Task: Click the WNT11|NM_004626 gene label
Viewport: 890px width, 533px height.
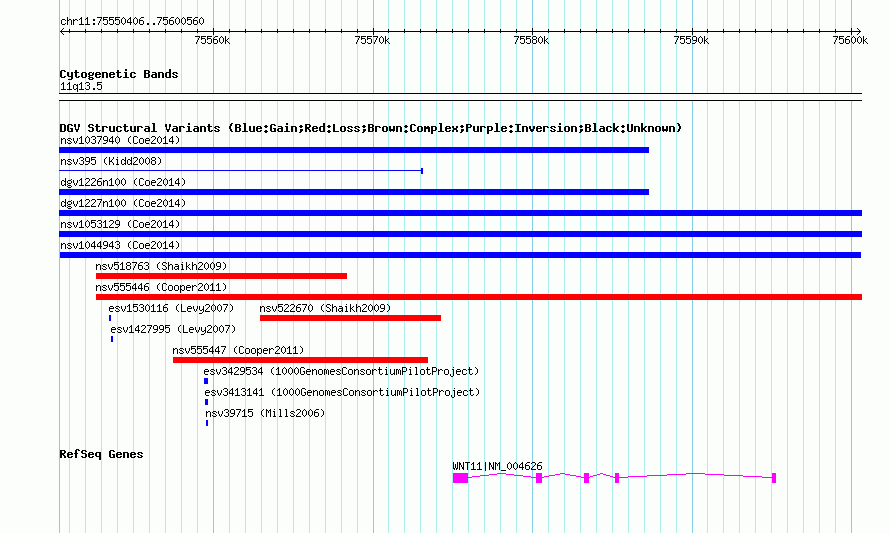Action: click(x=497, y=466)
